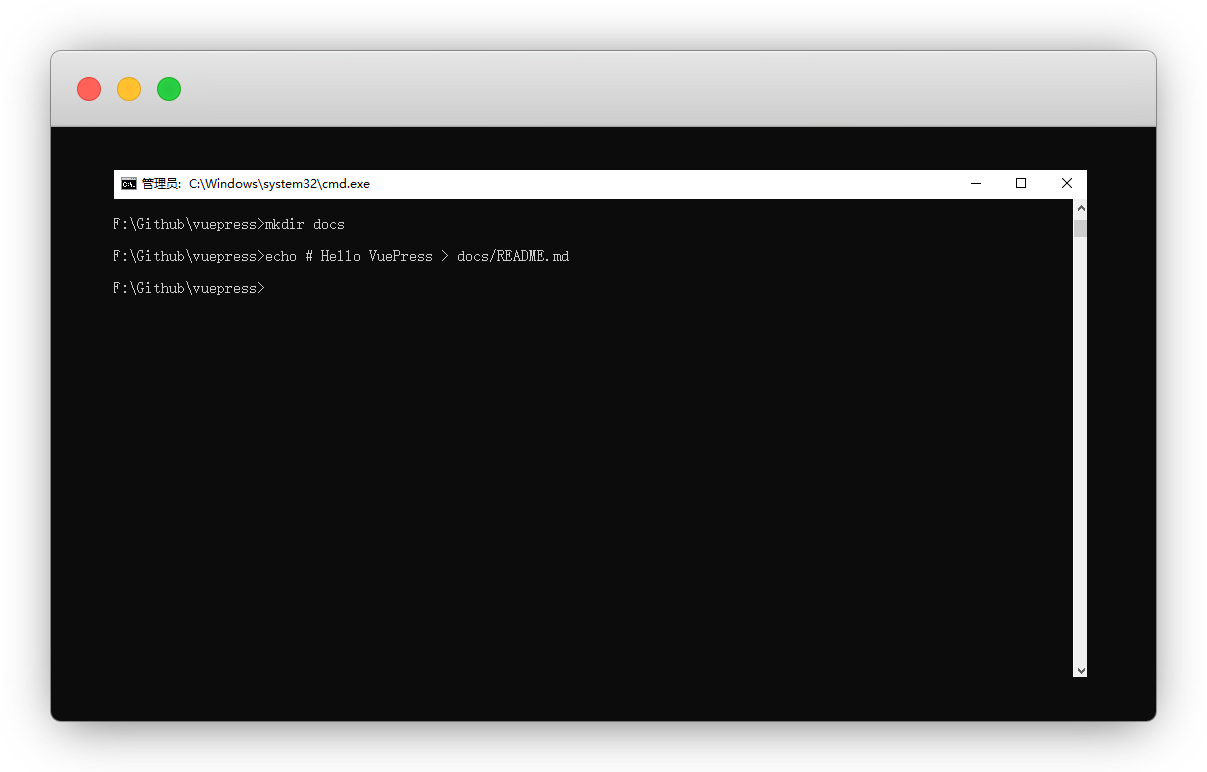Click the '#' symbol in the echo command
This screenshot has width=1207, height=772.
pyautogui.click(x=309, y=257)
